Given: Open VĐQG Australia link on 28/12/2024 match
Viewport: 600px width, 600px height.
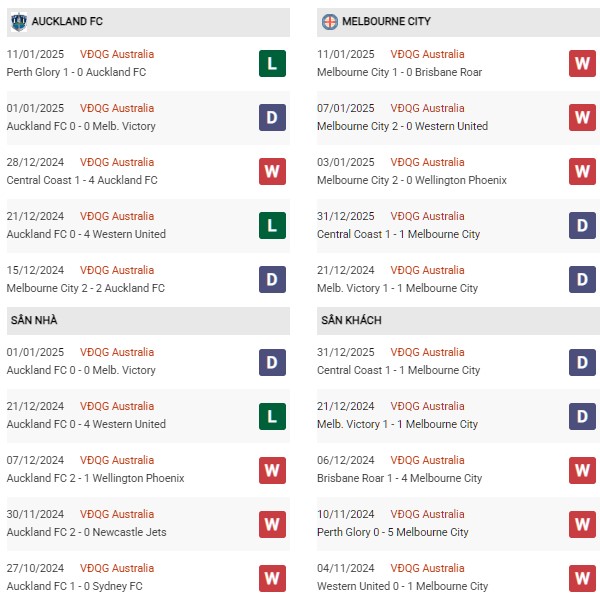Looking at the screenshot, I should point(117,162).
